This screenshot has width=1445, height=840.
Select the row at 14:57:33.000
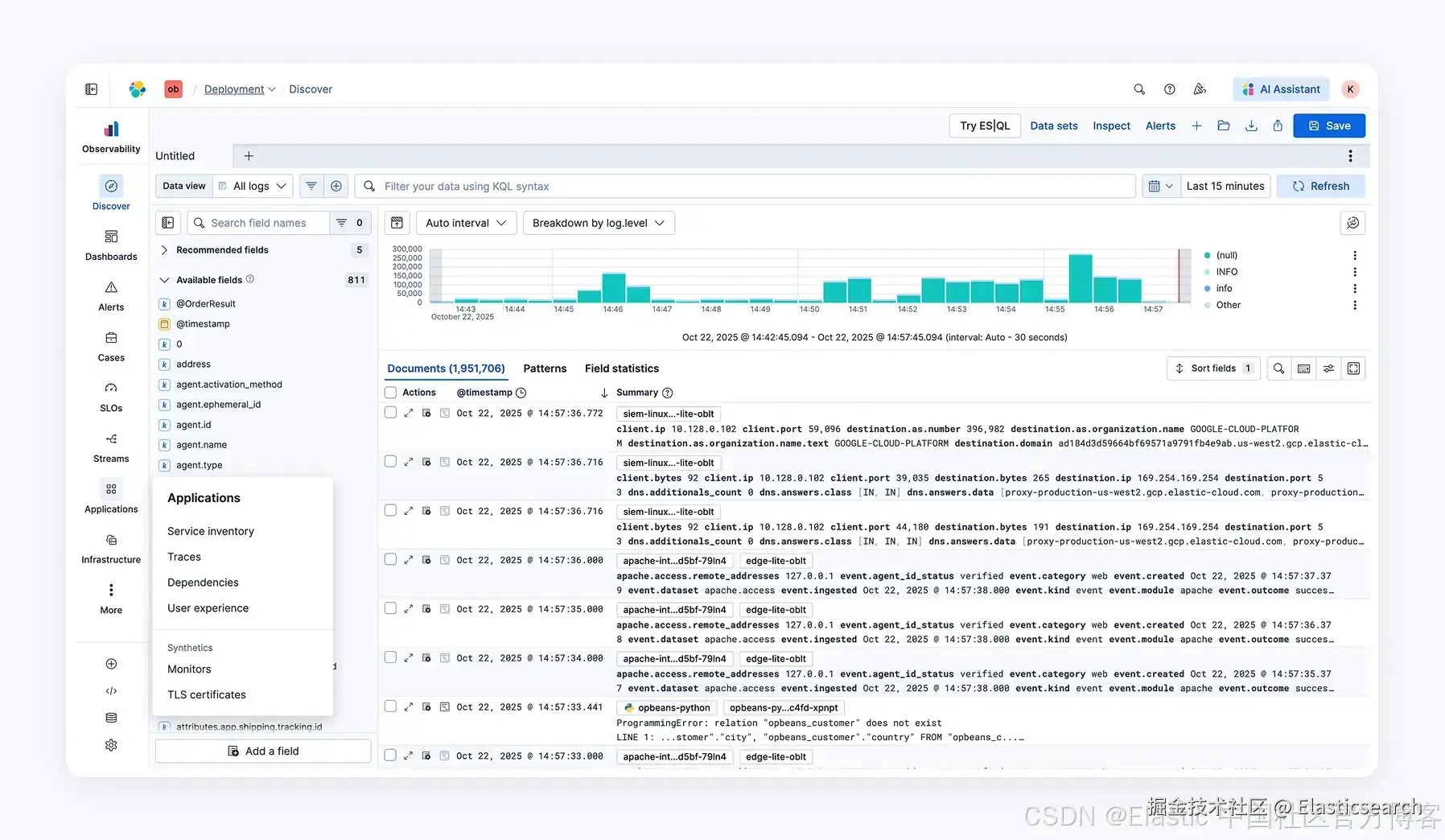pos(391,756)
